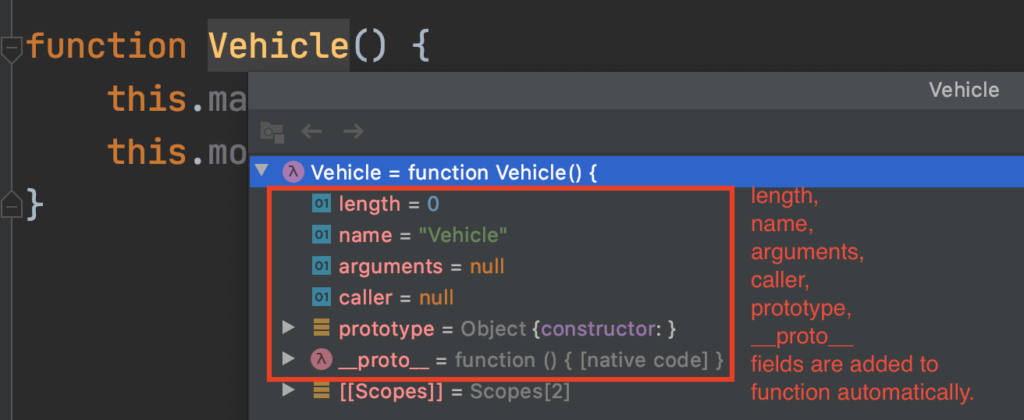Viewport: 1024px width, 420px height.
Task: Click the forward arrow in popup toolbar
Action: point(353,131)
